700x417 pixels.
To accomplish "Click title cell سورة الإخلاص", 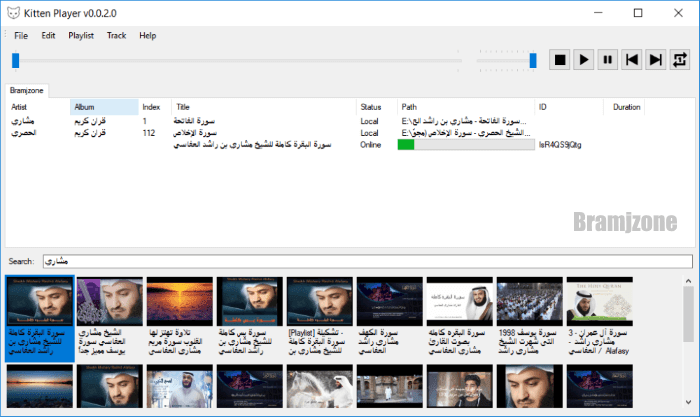I will point(195,133).
